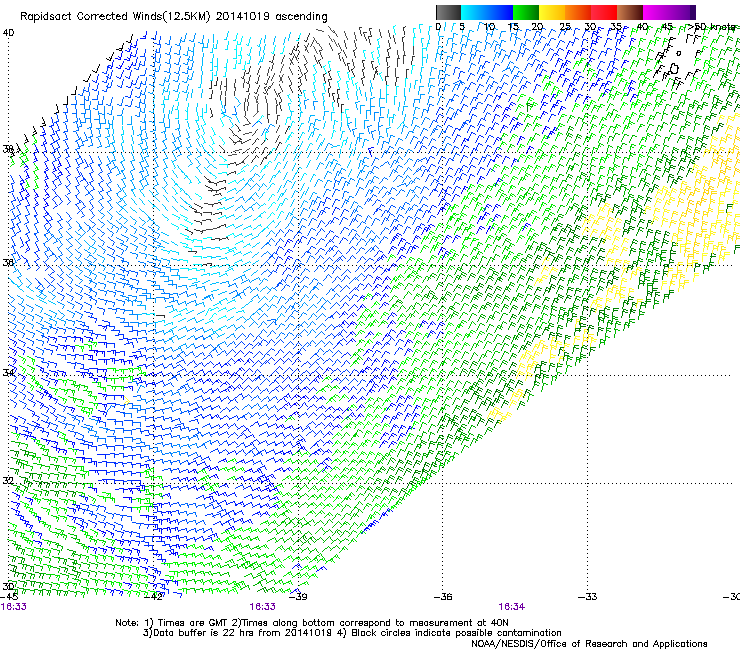Click the 16:34 purple time label
Viewport: 740px width, 650px height.
[x=512, y=607]
